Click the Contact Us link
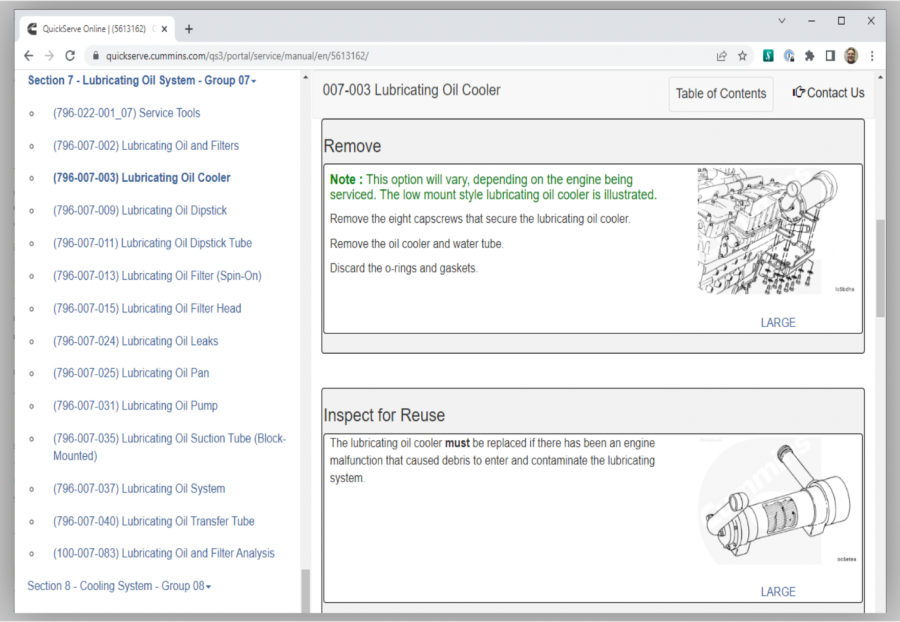900x622 pixels. point(828,93)
